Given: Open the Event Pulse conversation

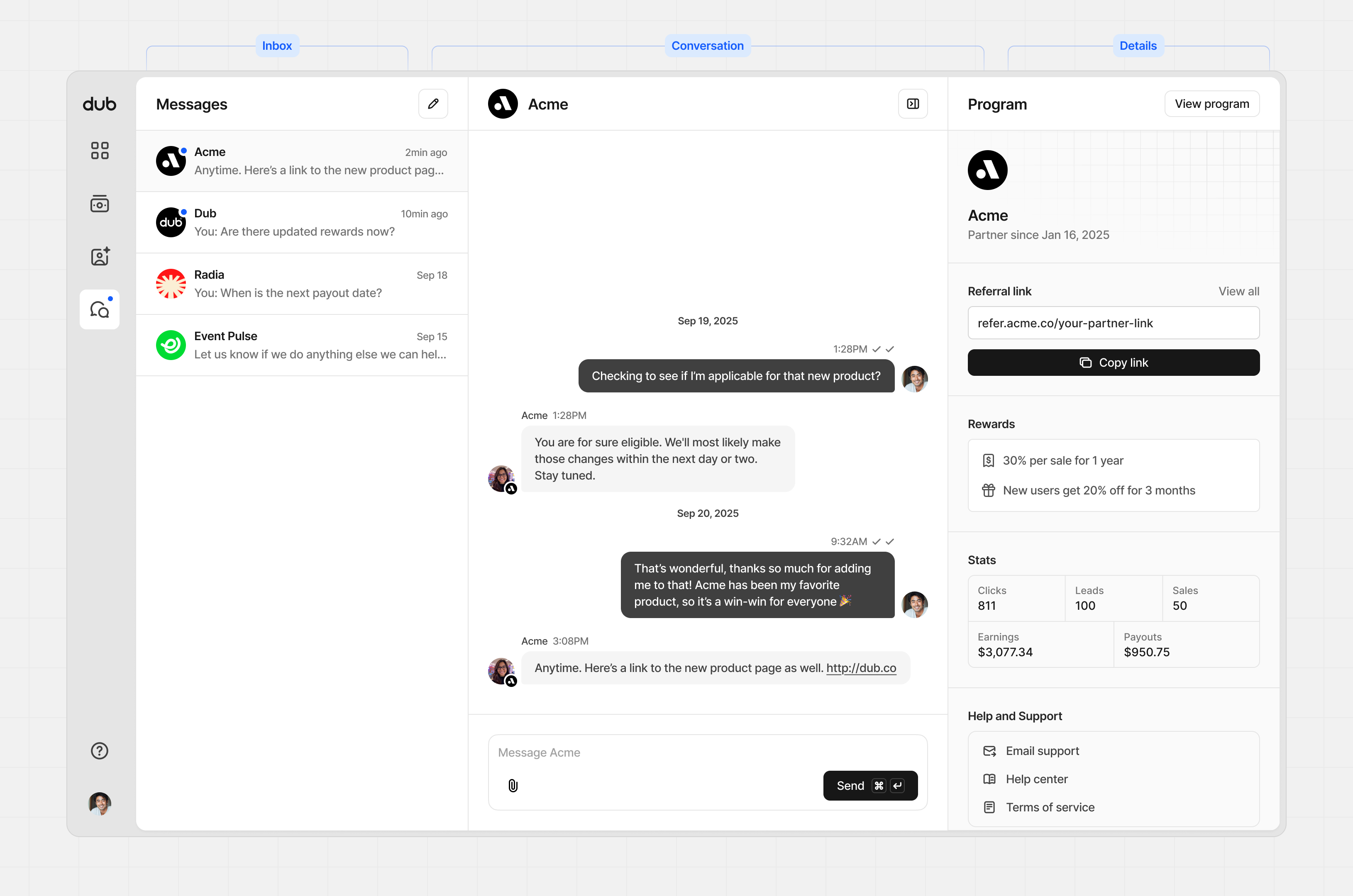Looking at the screenshot, I should pos(302,345).
